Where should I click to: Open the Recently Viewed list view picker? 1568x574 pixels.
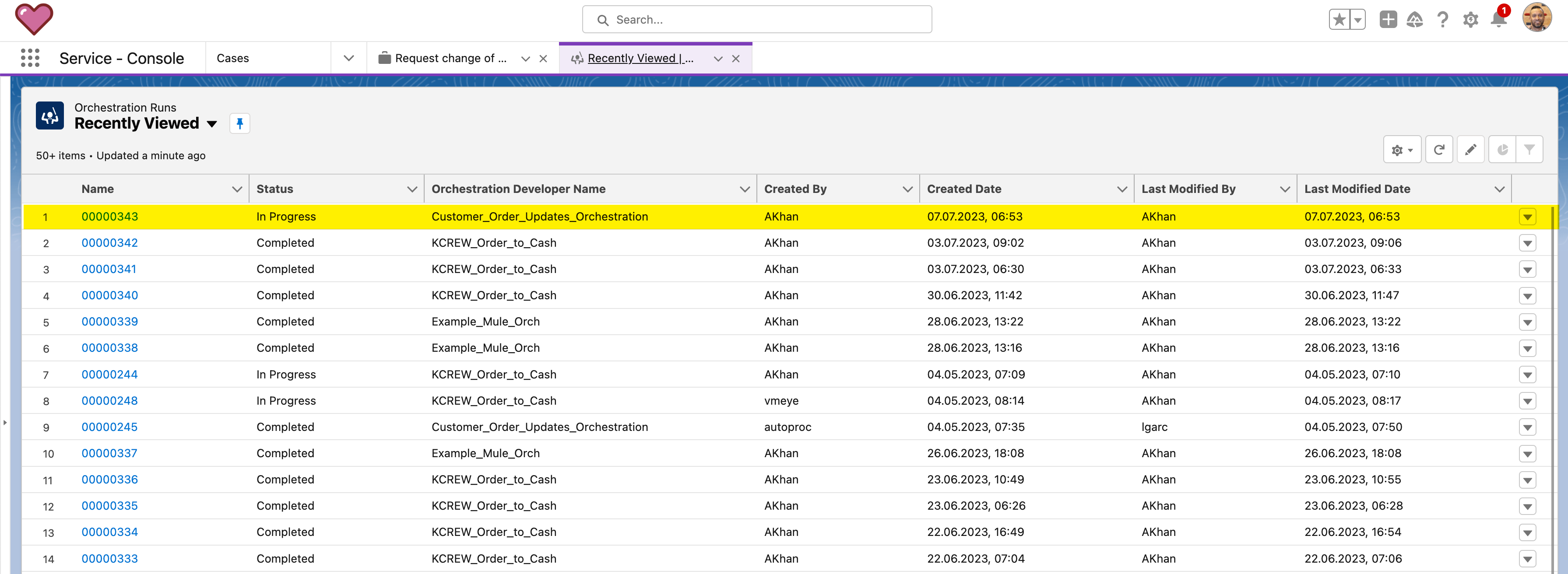(x=211, y=124)
